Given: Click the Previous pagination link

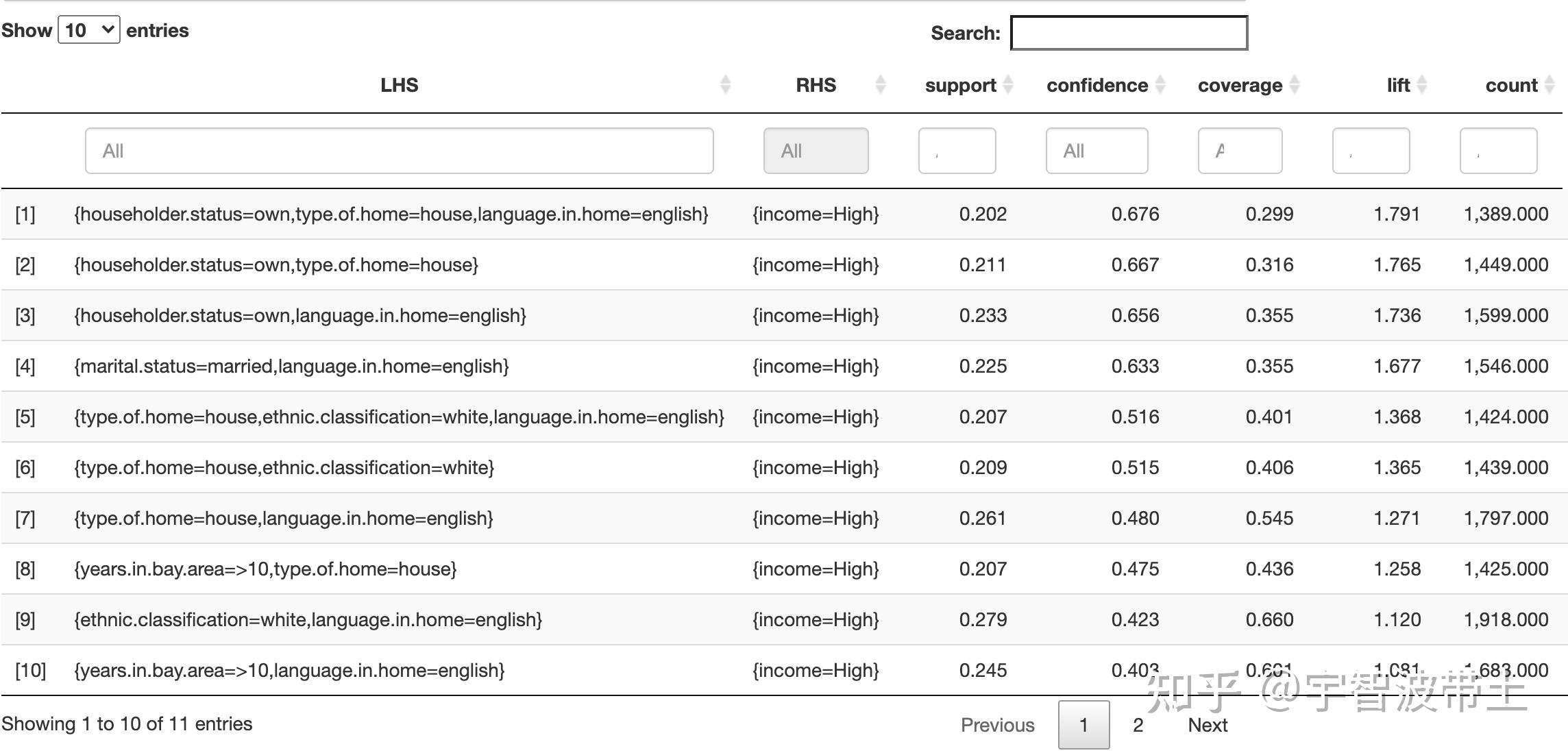Looking at the screenshot, I should 998,725.
